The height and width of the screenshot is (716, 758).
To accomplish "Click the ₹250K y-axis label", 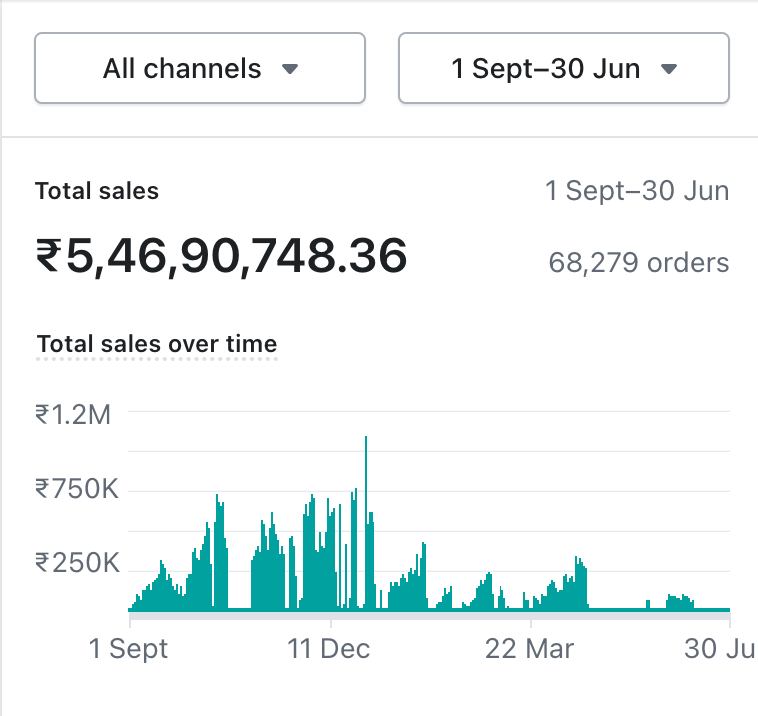I will (77, 563).
